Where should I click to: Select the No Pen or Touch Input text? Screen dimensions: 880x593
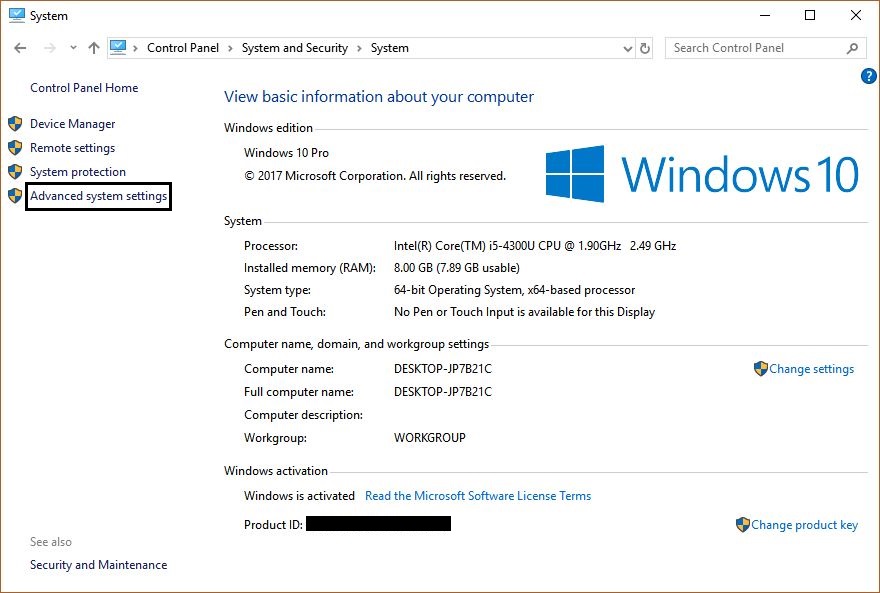[x=524, y=312]
